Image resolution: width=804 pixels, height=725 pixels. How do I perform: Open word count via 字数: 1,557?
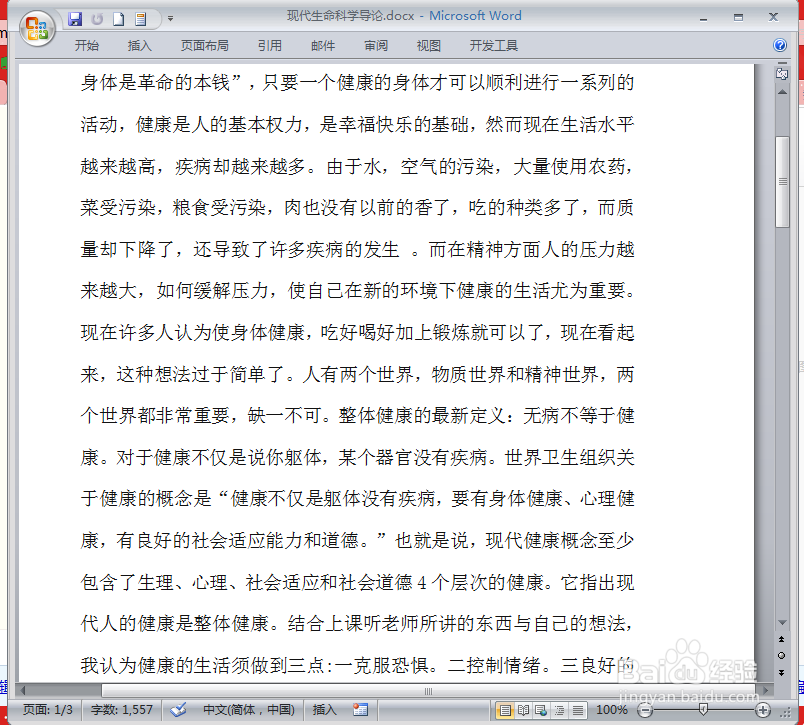tap(122, 710)
